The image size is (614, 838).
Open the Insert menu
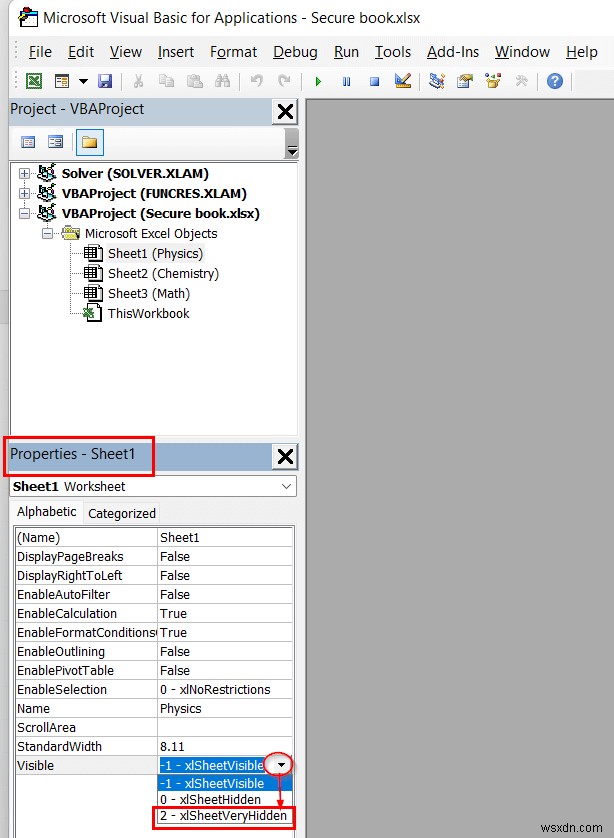(176, 52)
